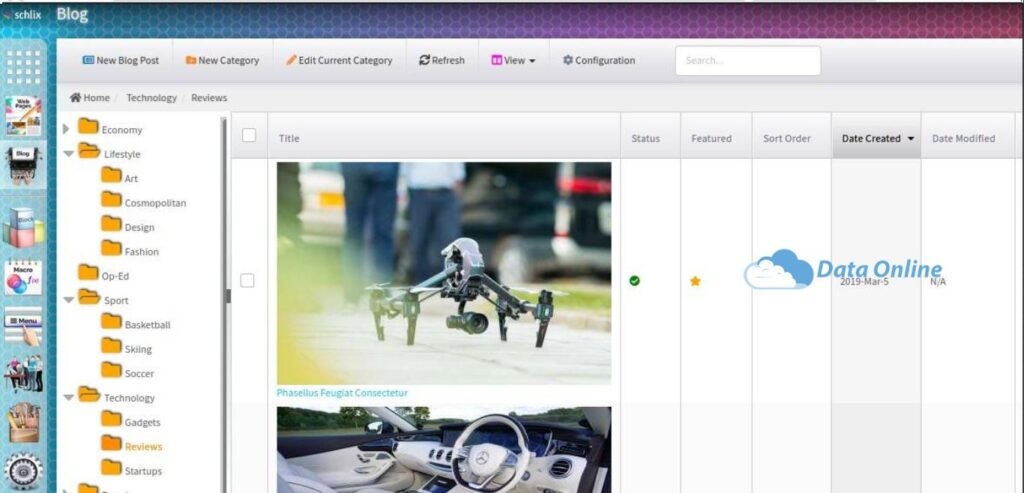Click the Art folder icon
This screenshot has height=493, width=1024.
click(x=112, y=176)
